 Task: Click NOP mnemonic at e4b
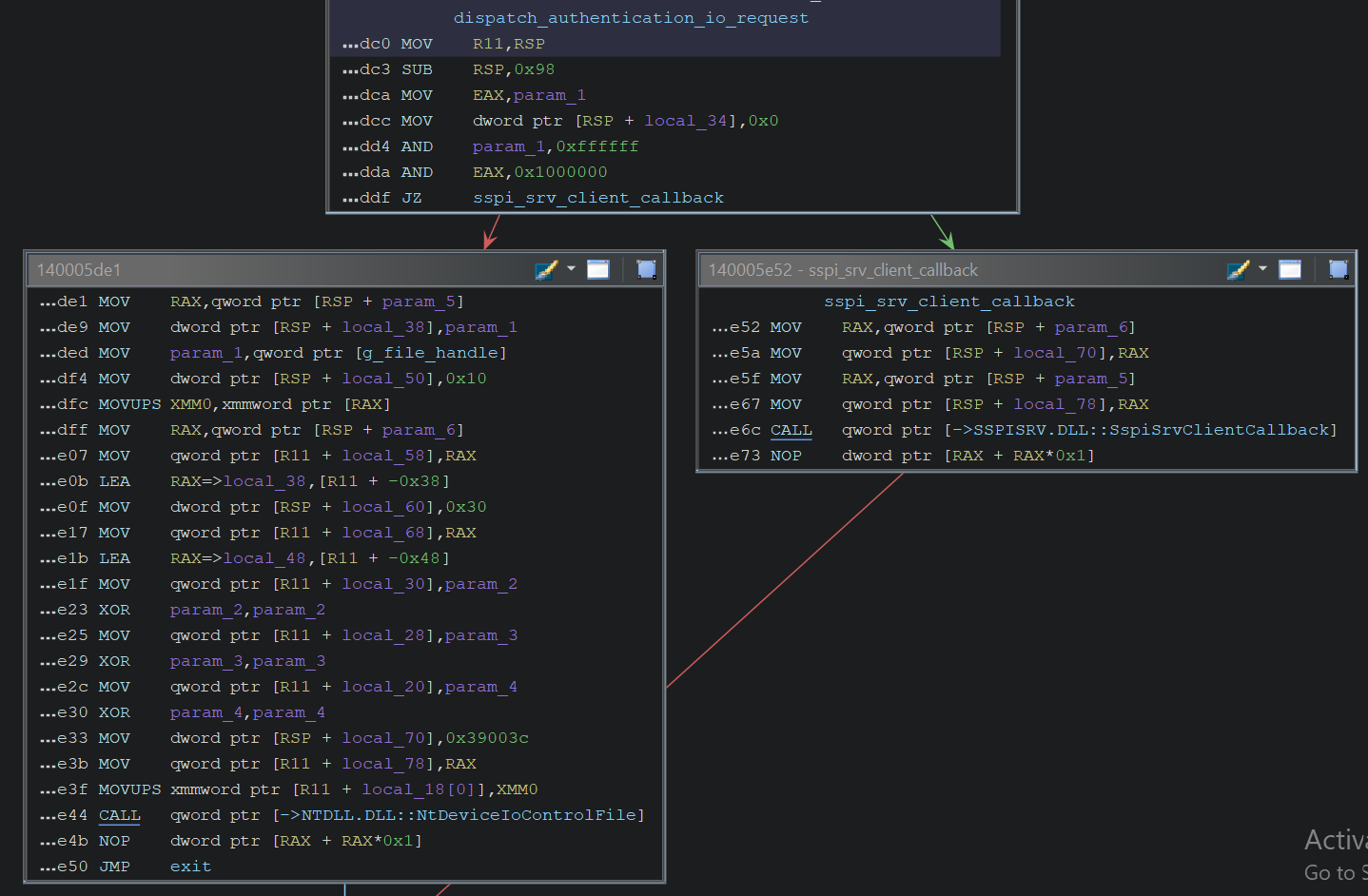pos(114,841)
